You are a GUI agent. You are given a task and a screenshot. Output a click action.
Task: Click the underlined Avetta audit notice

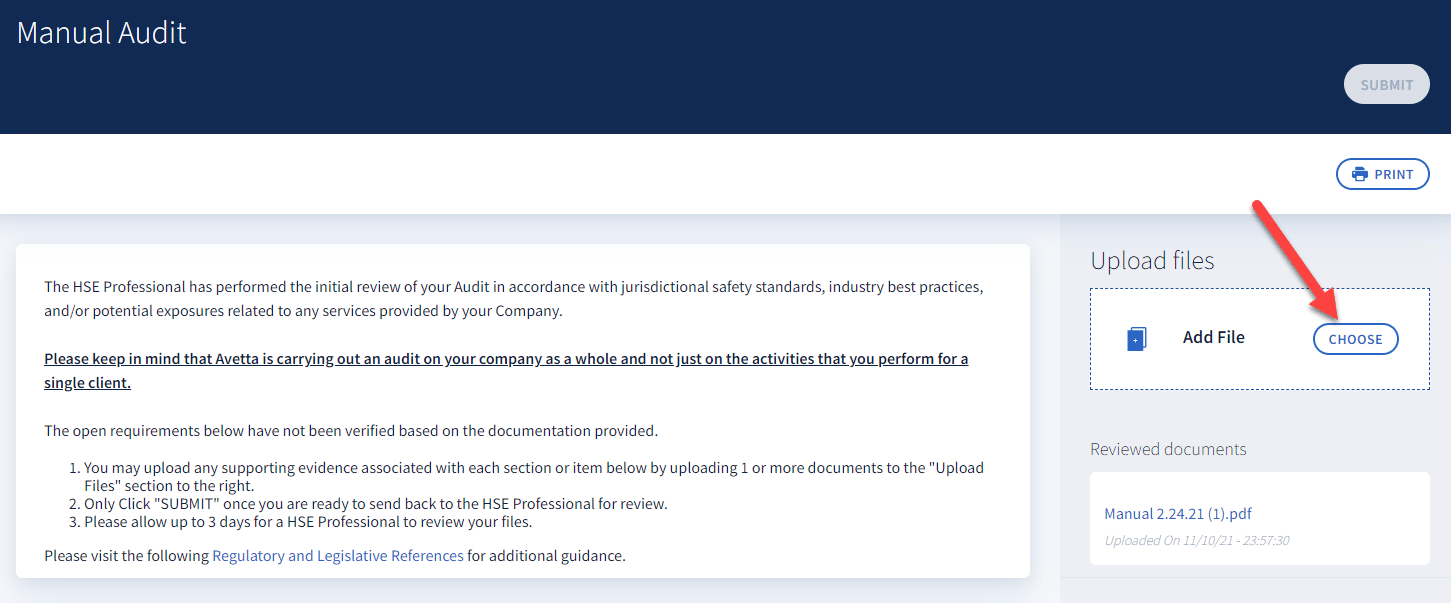coord(506,370)
